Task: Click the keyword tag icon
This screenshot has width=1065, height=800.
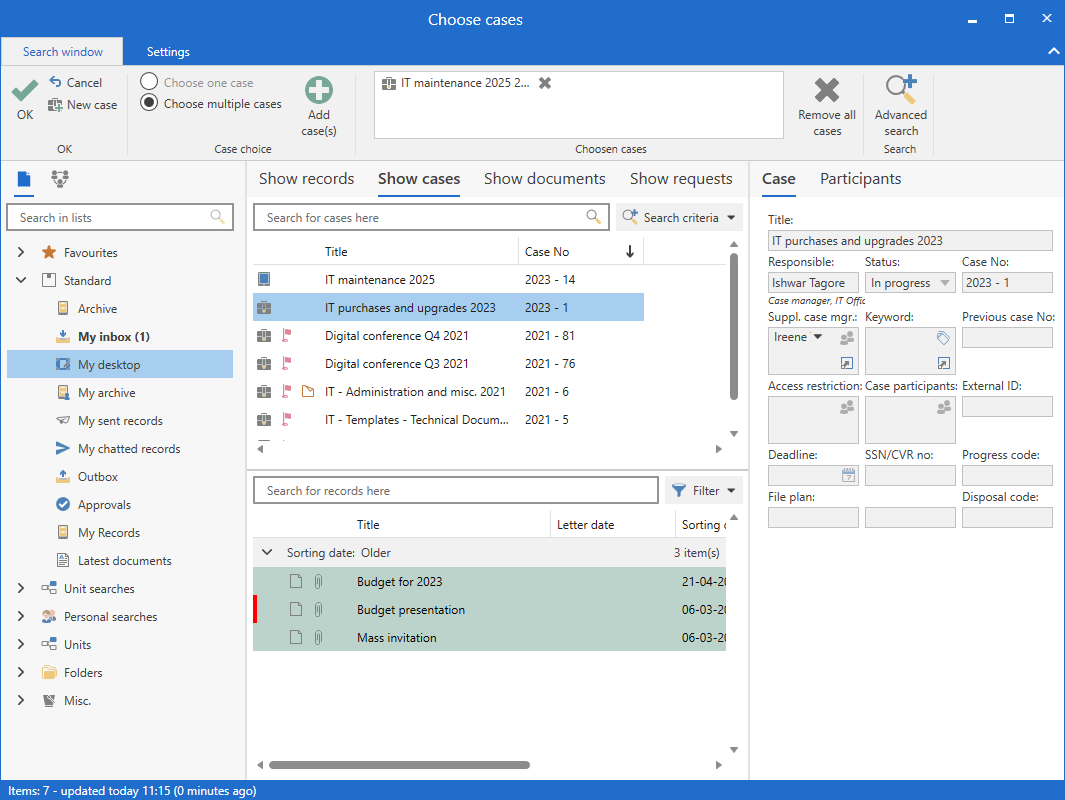Action: 943,338
